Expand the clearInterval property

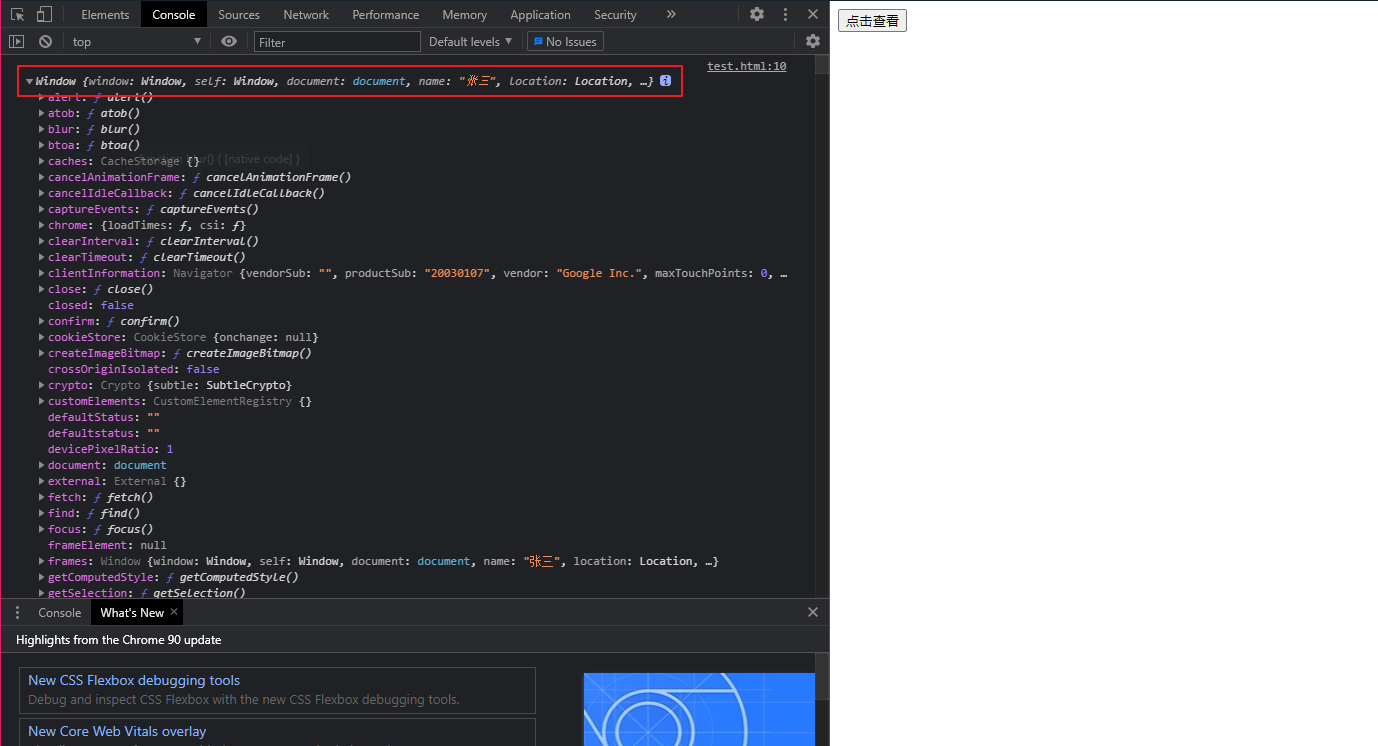coord(42,241)
